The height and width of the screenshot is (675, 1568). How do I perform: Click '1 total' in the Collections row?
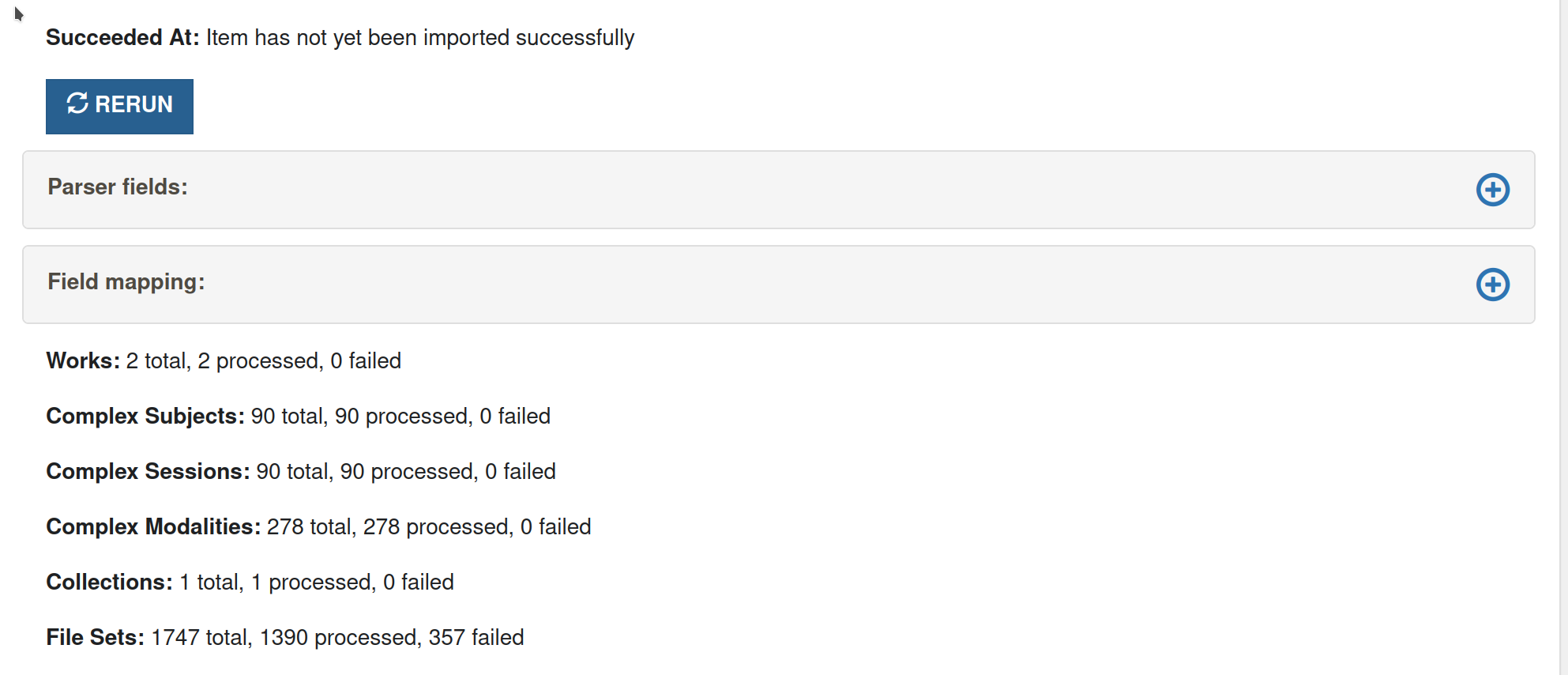[x=212, y=583]
